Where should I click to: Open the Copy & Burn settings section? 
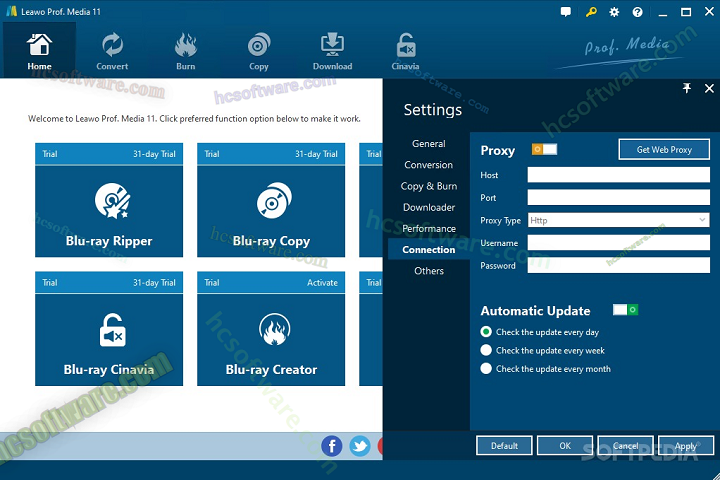[428, 186]
